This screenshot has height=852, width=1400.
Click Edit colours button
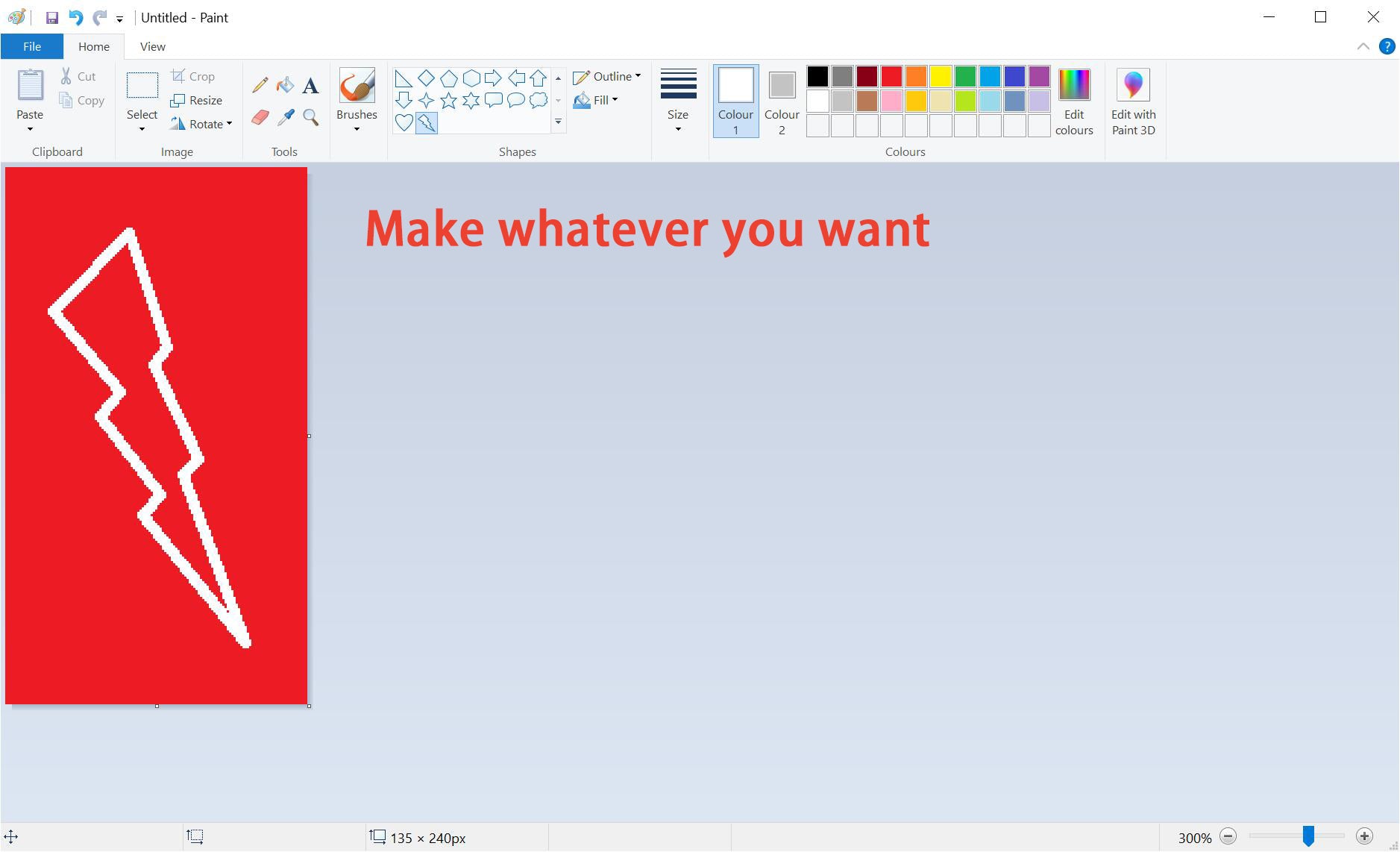(1074, 100)
